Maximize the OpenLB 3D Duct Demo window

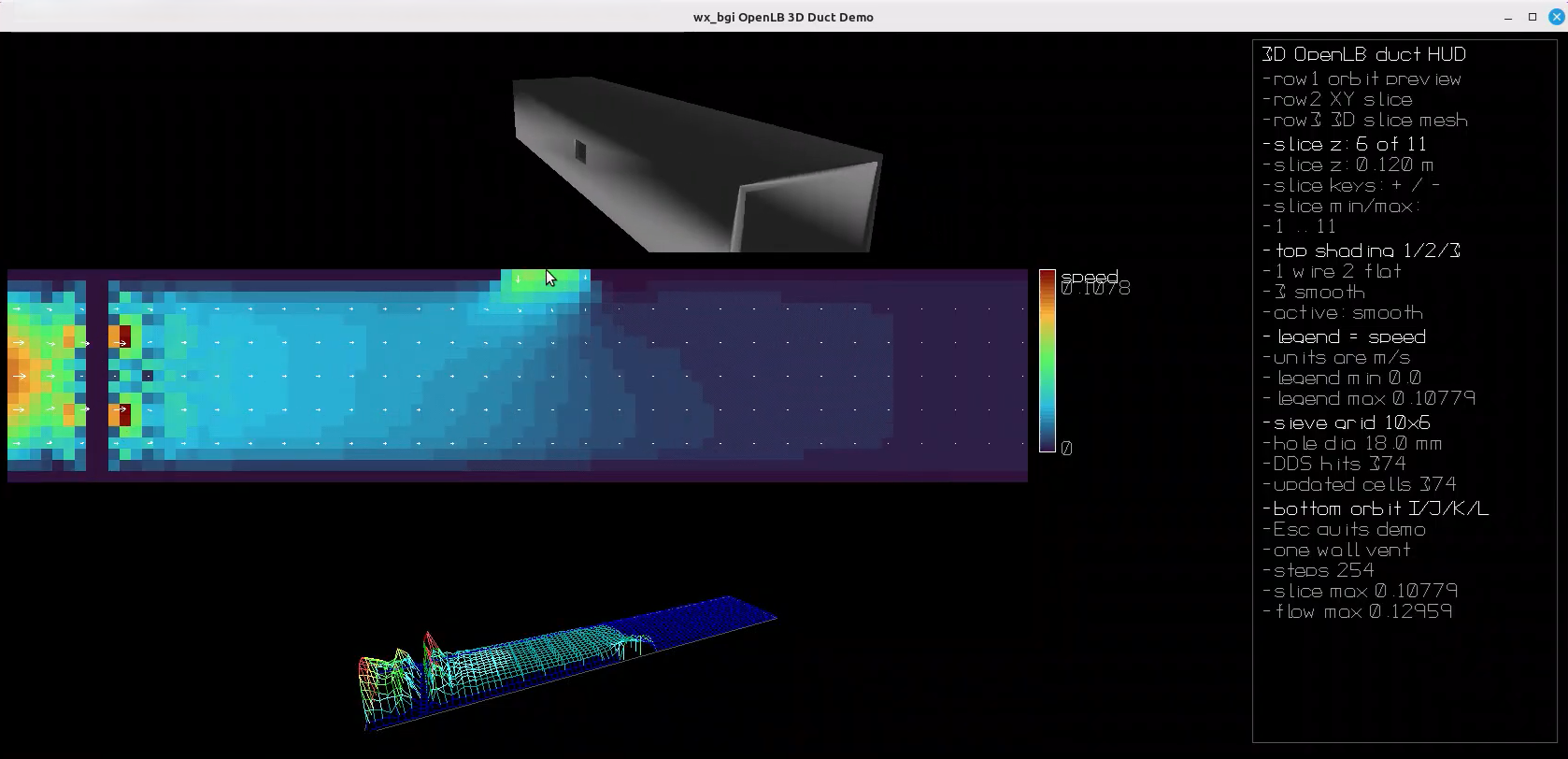(1532, 17)
